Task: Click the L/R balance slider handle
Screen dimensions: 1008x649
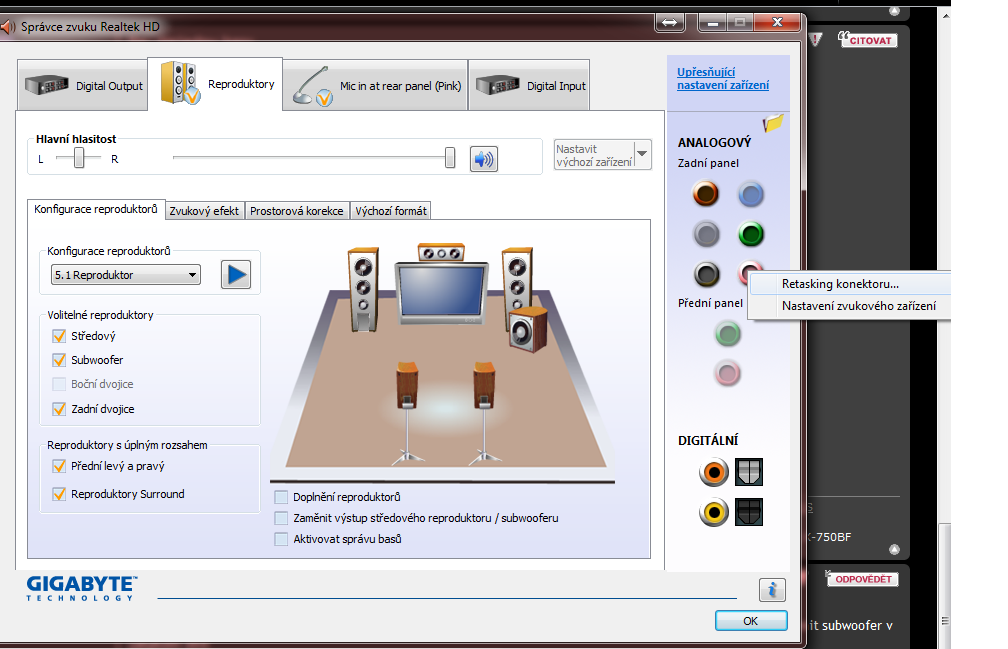Action: [78, 157]
